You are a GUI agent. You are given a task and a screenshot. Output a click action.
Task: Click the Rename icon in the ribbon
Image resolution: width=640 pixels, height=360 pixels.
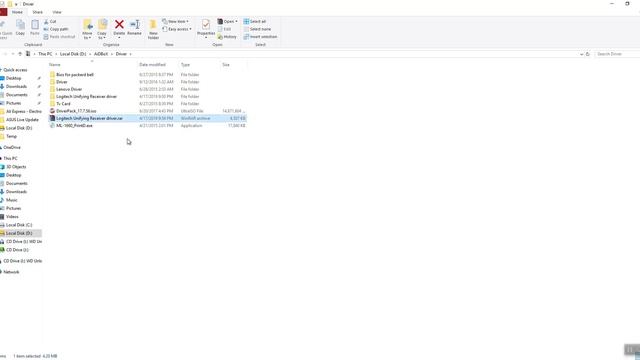point(134,24)
